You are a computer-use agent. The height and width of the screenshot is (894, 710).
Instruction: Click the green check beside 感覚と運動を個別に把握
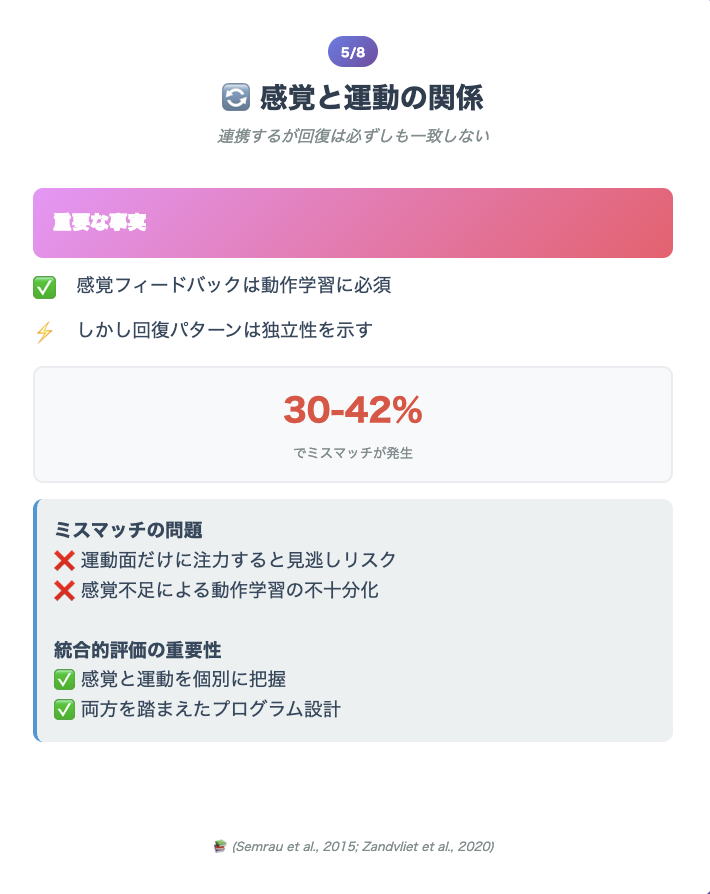point(64,680)
